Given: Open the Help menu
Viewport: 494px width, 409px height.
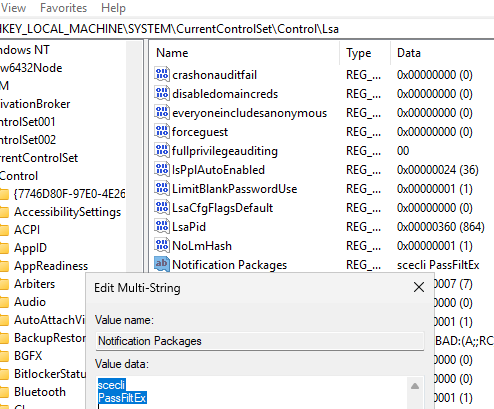Looking at the screenshot, I should pyautogui.click(x=113, y=7).
